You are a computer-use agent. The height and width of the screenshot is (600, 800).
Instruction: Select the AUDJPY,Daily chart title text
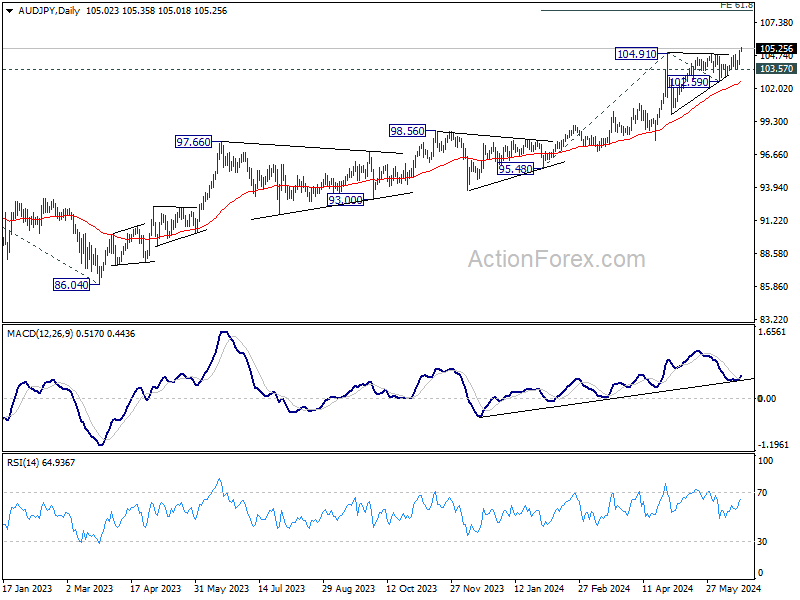49,11
